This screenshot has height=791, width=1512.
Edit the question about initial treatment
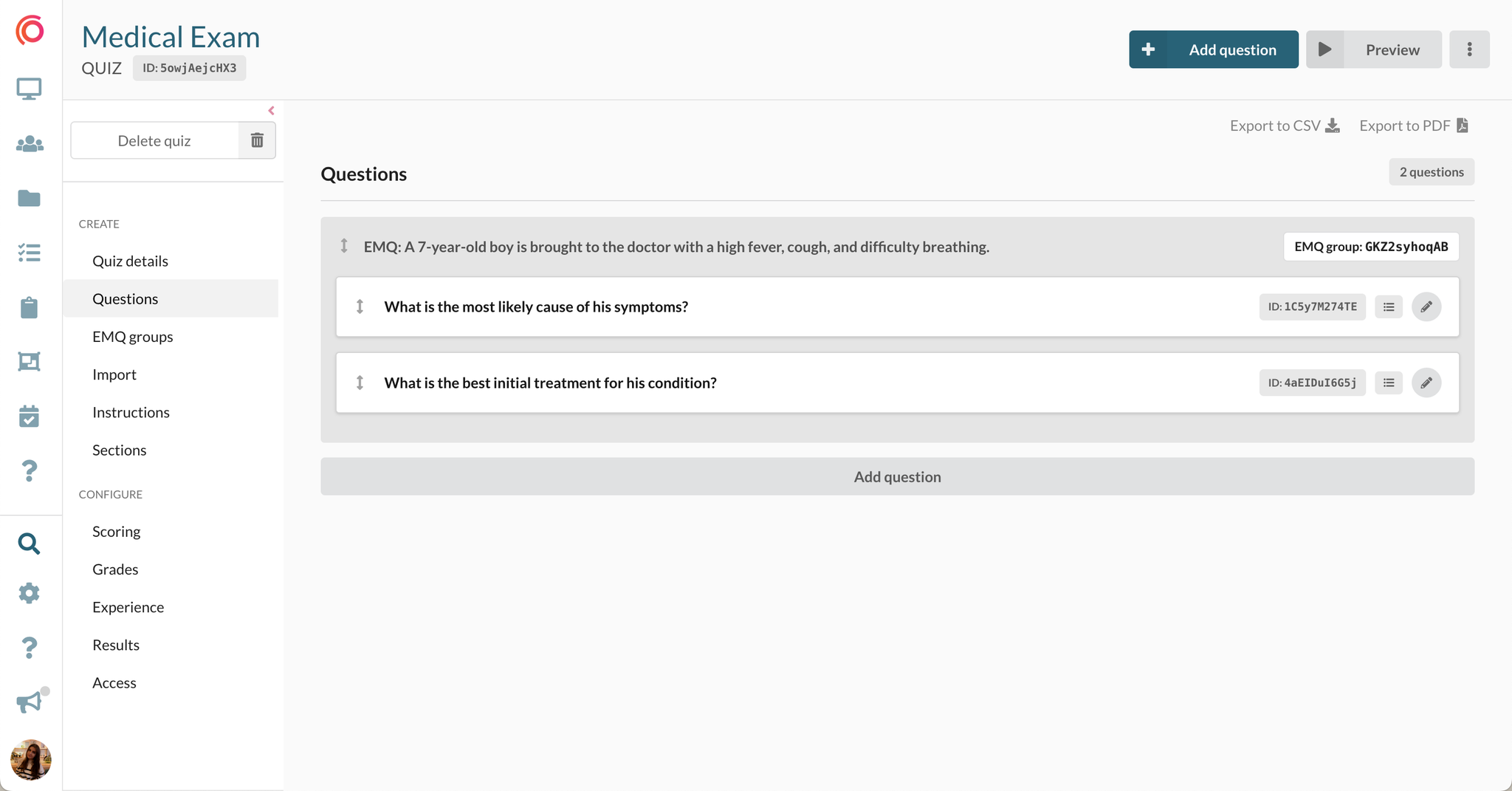tap(1426, 383)
